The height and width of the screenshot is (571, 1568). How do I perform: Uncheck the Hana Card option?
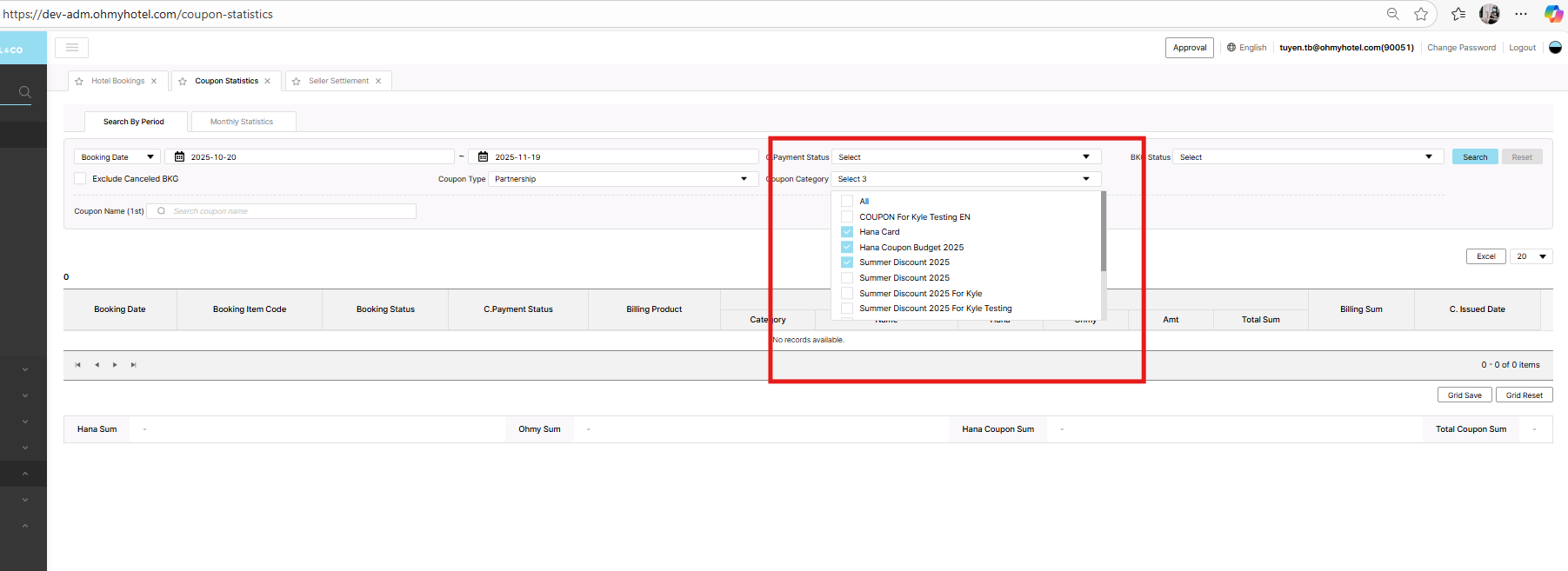(x=847, y=232)
